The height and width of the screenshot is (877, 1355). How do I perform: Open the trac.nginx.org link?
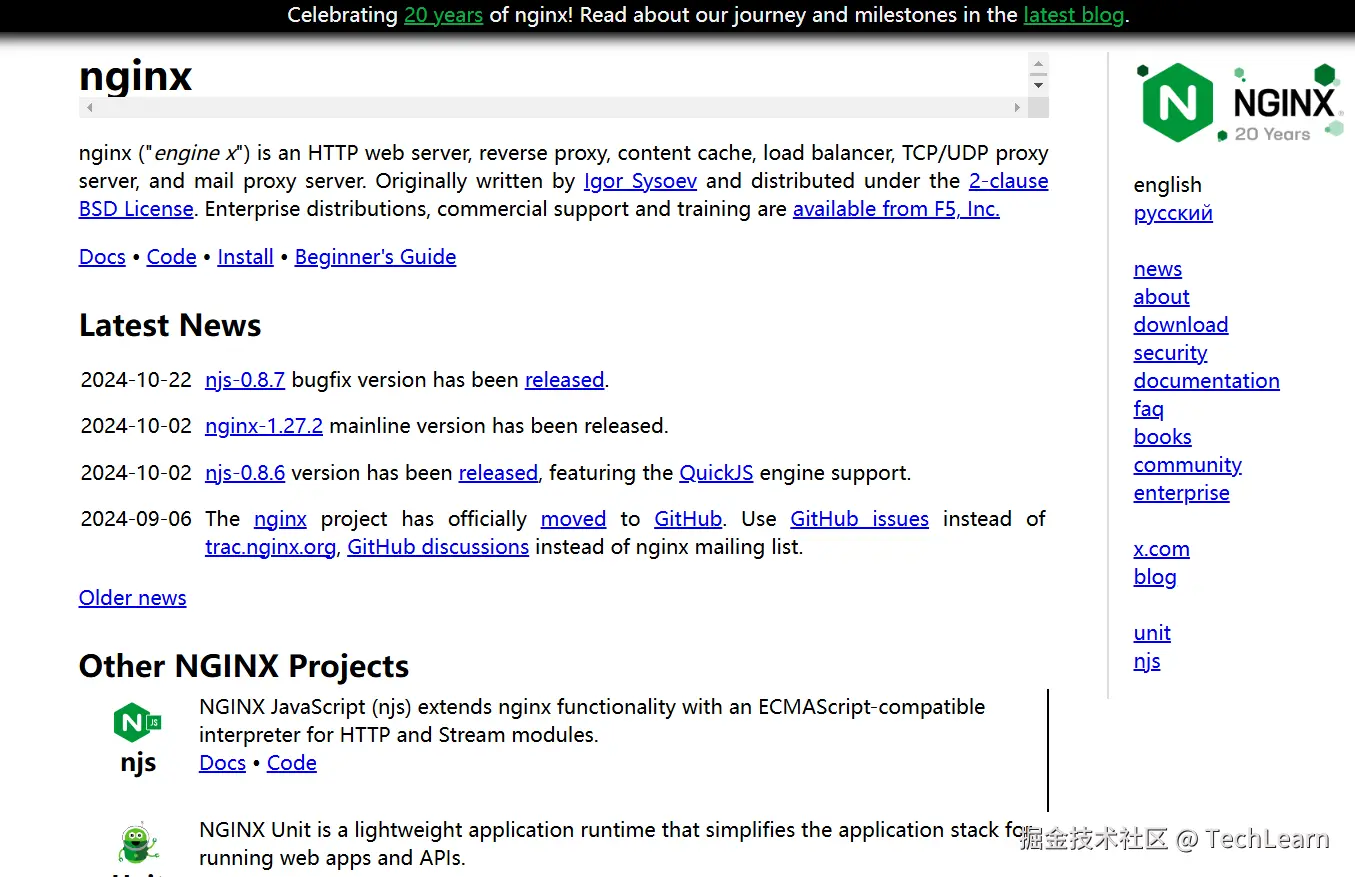coord(270,547)
